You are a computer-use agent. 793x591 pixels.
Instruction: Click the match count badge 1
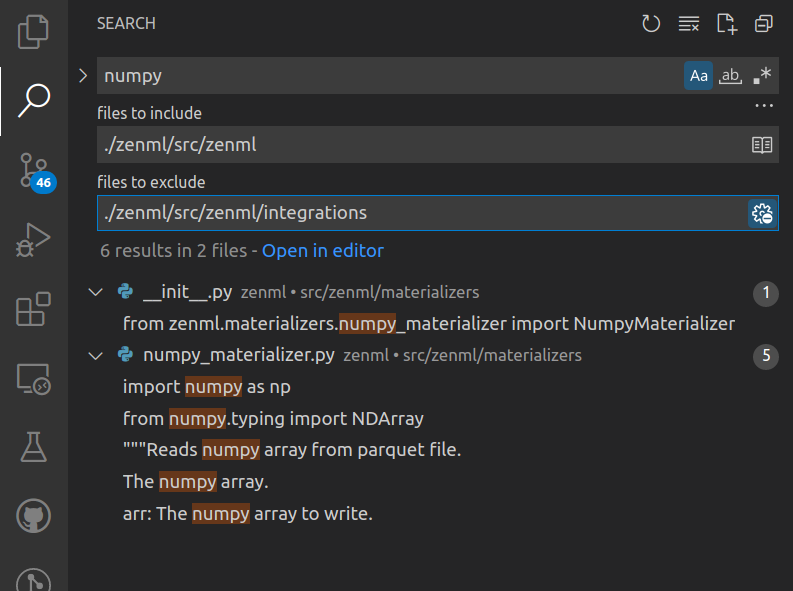(x=766, y=293)
